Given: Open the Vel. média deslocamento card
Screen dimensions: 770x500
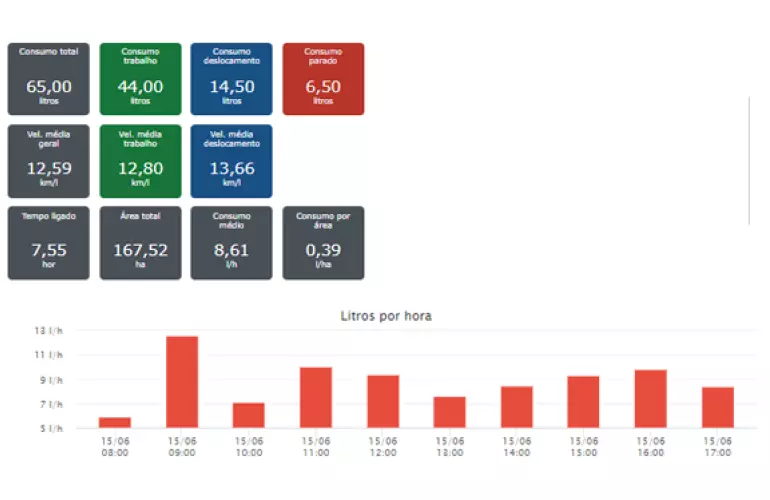Looking at the screenshot, I should [231, 161].
